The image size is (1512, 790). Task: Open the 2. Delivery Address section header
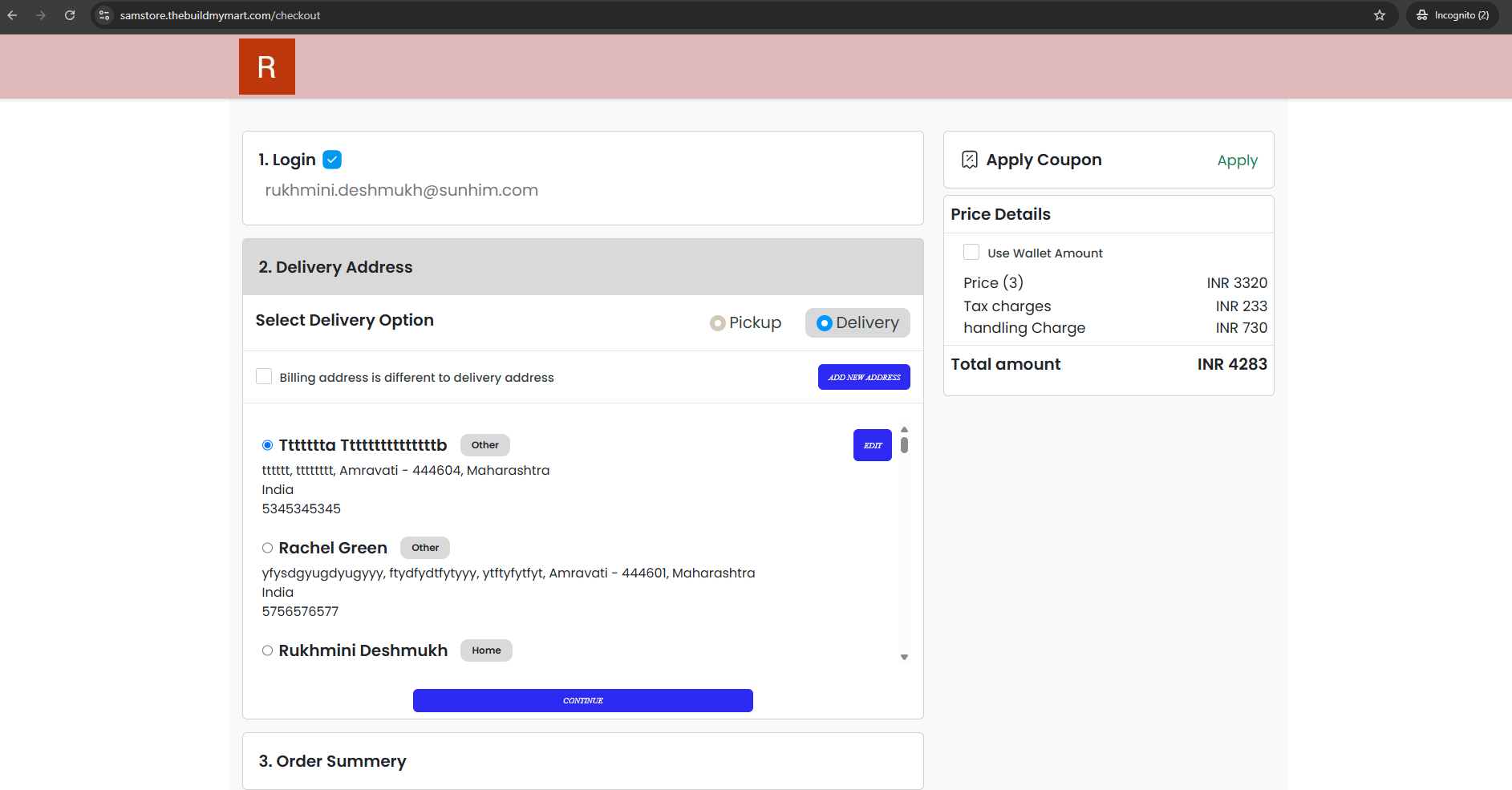(x=583, y=267)
